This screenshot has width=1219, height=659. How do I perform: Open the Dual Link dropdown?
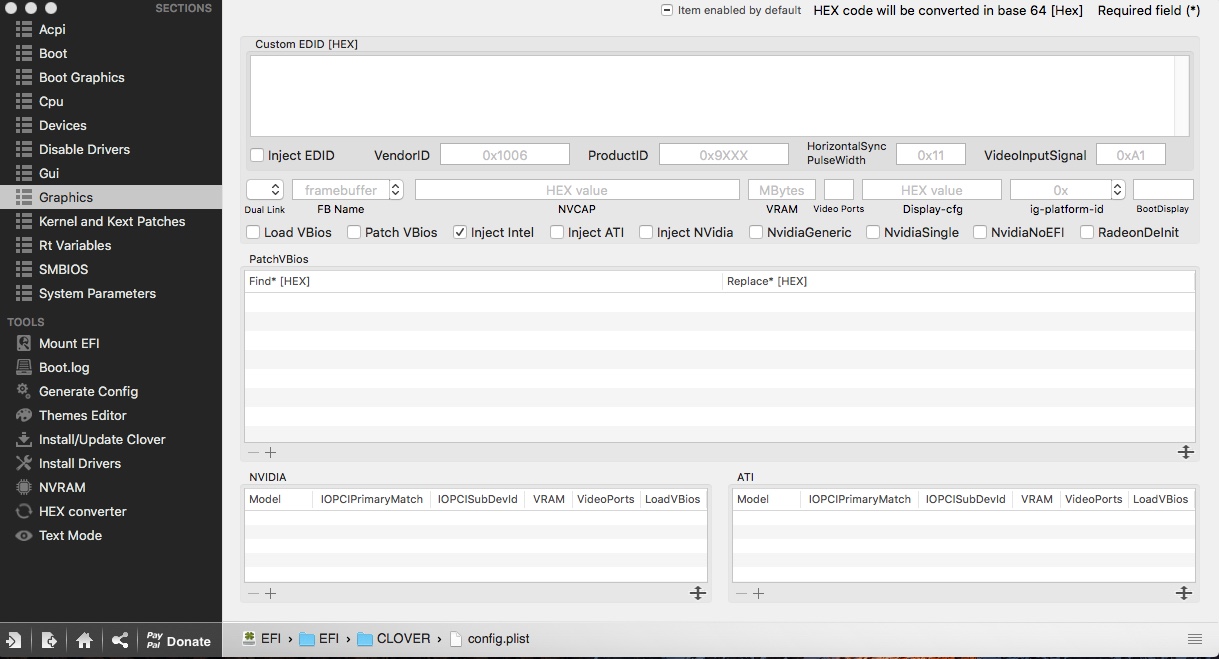[x=265, y=190]
